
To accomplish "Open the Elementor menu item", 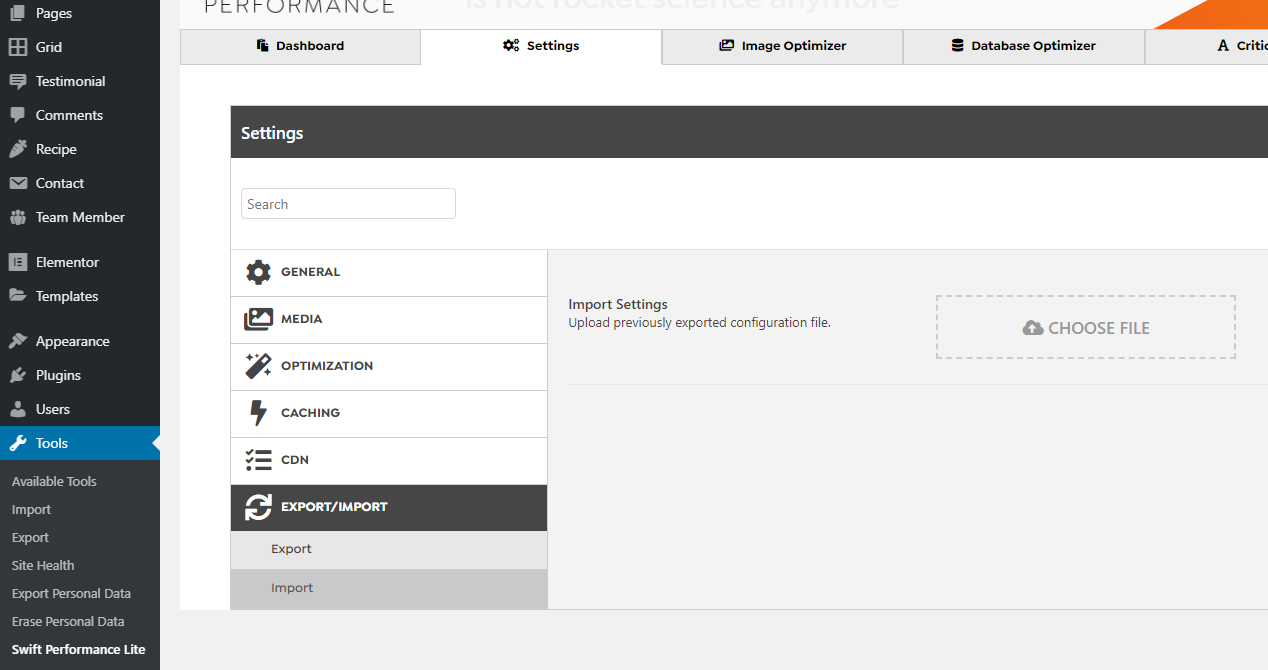I will pyautogui.click(x=80, y=262).
